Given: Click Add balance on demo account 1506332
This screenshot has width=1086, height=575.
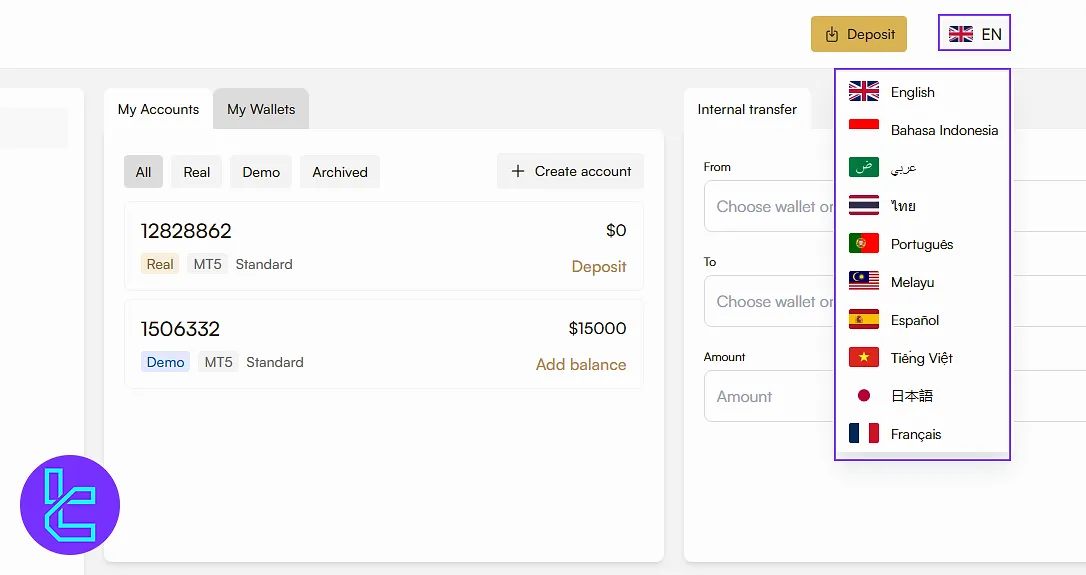Looking at the screenshot, I should 580,365.
